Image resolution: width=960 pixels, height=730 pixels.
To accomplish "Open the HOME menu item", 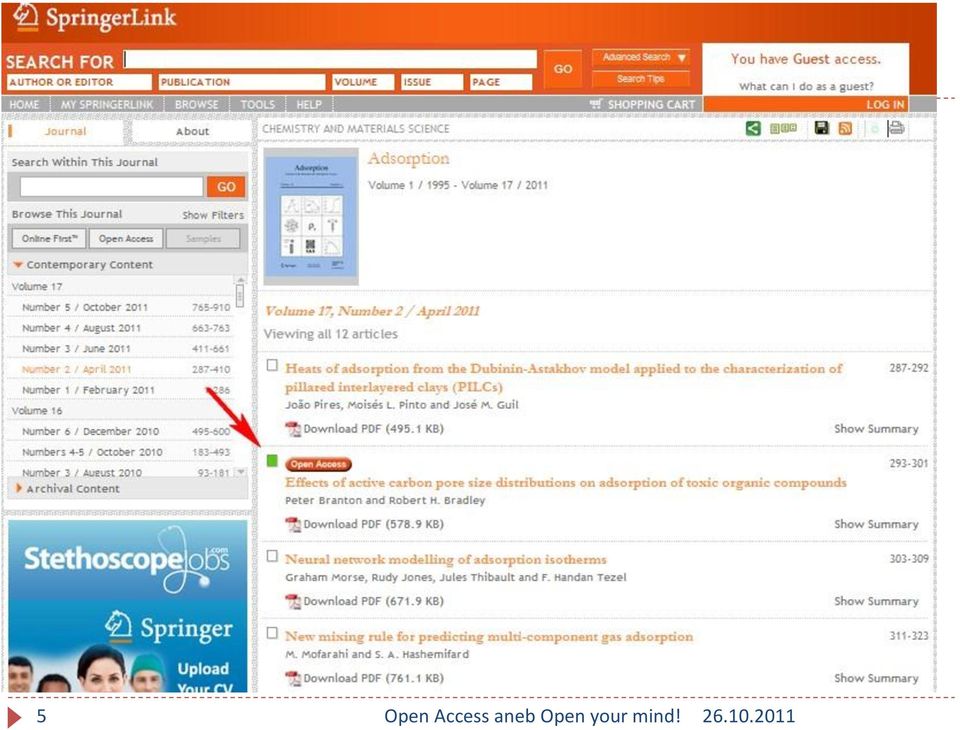I will click(24, 104).
